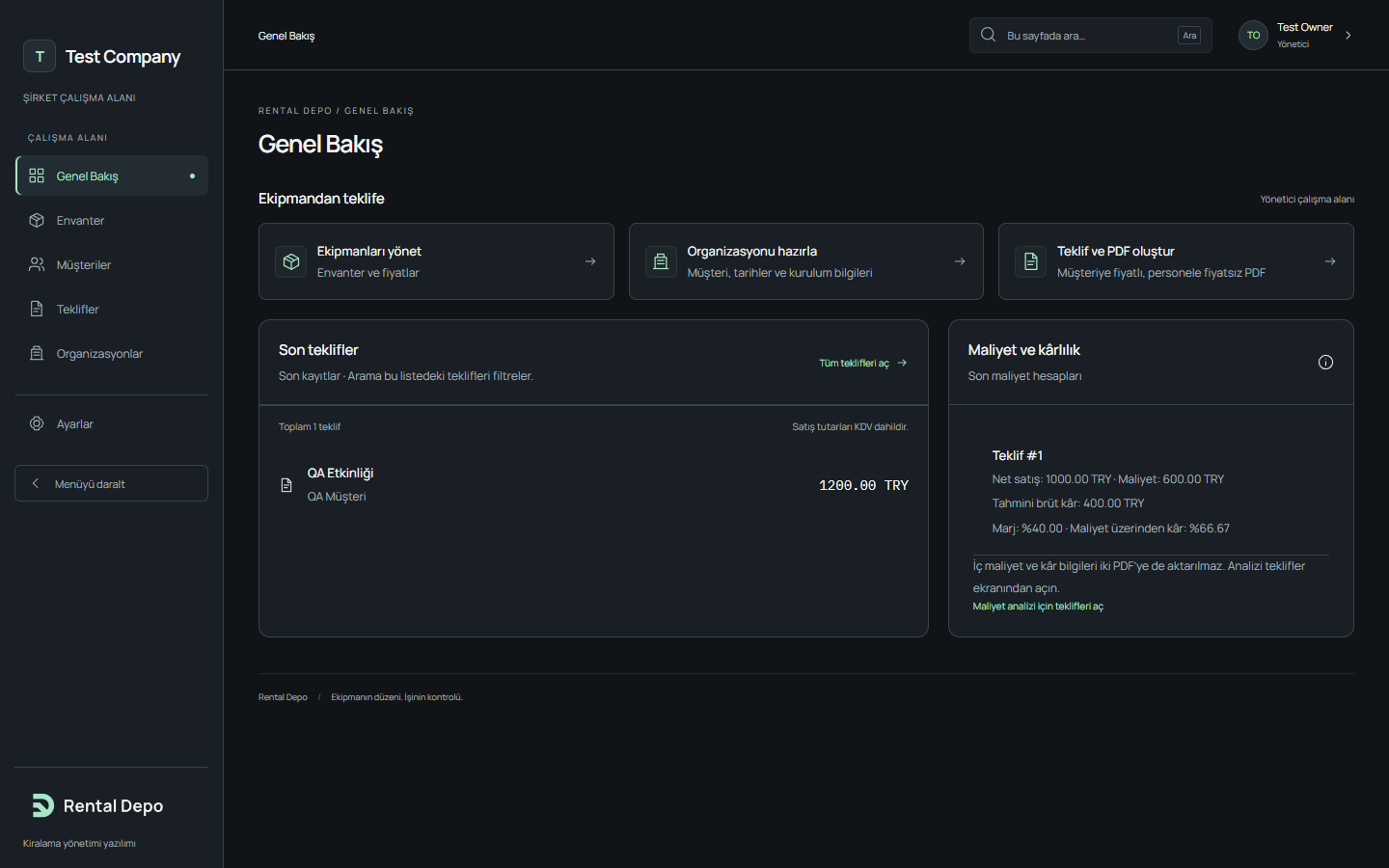Image resolution: width=1389 pixels, height=868 pixels.
Task: Focus the Bu sayfada ara search field
Action: point(1090,35)
